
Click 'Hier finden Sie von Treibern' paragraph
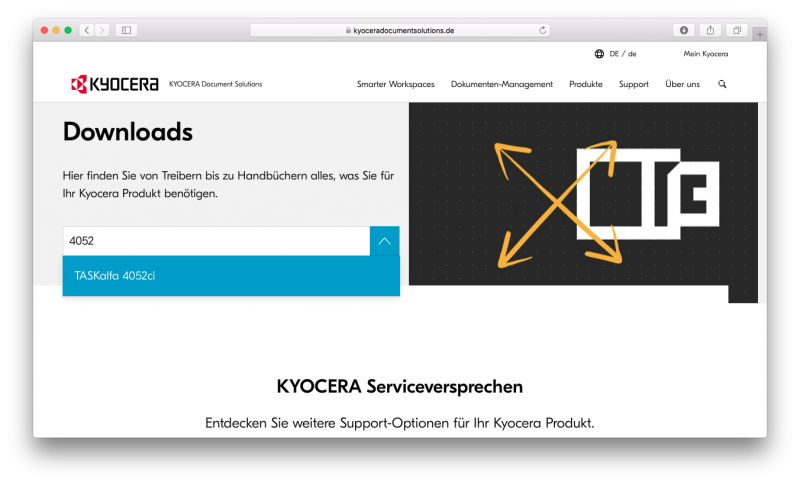click(228, 184)
